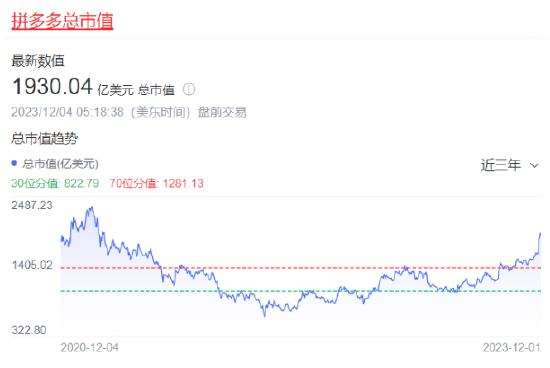The width and height of the screenshot is (550, 368).
Task: Expand the 近三年 chevron arrow
Action: (x=534, y=166)
